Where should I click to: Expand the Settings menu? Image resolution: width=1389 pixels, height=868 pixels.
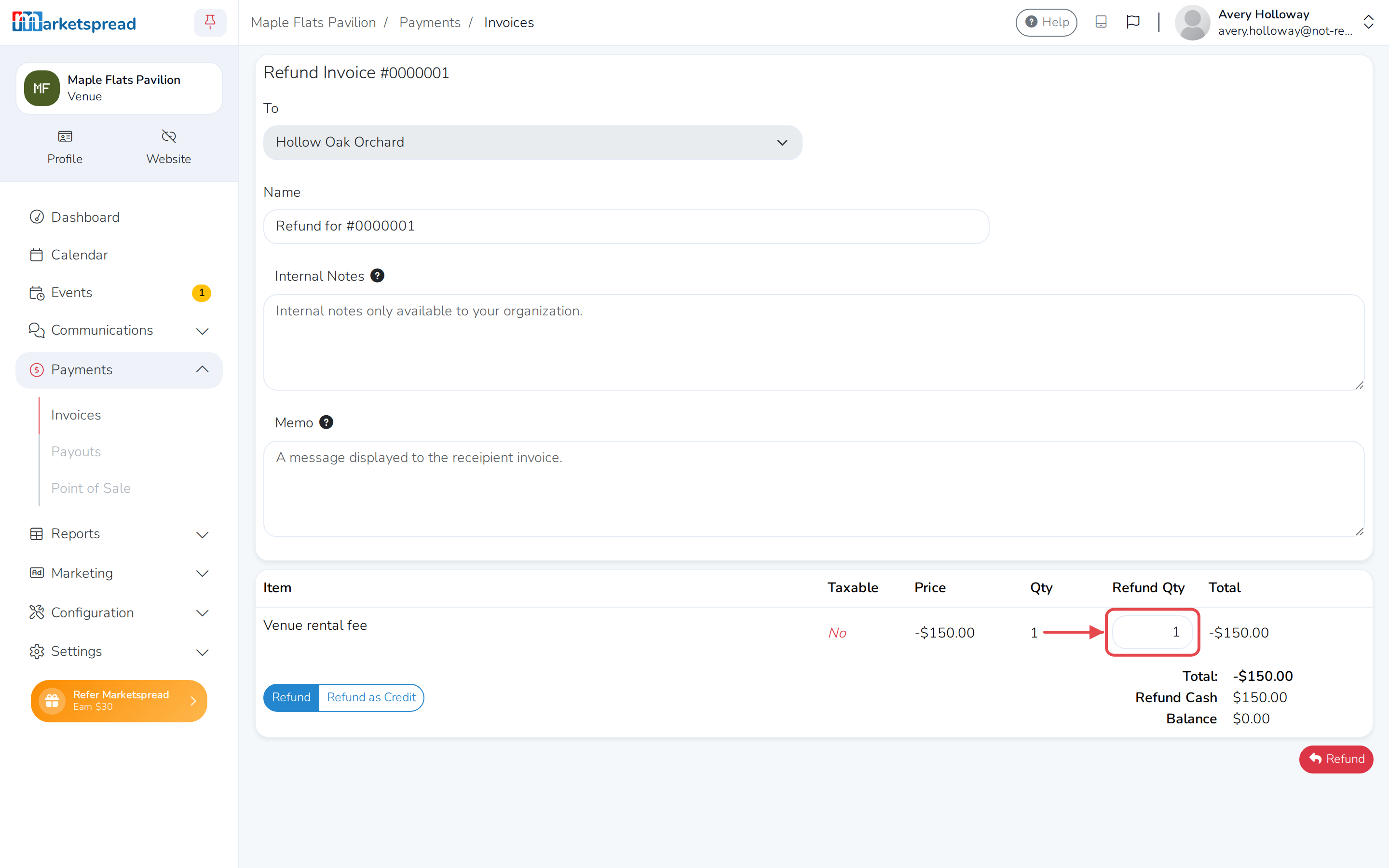click(119, 651)
